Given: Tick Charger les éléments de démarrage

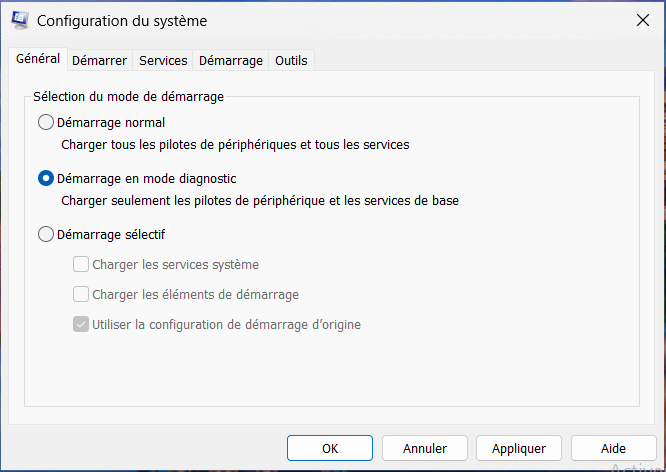Looking at the screenshot, I should pos(82,295).
